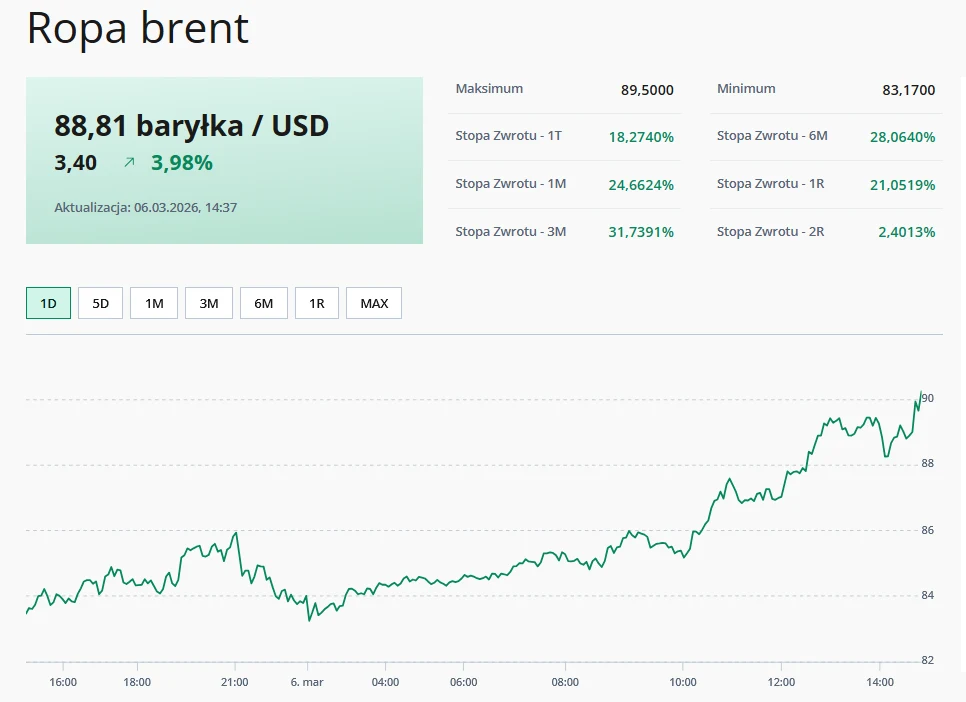Click the Minimum 83,1700 value

point(906,89)
